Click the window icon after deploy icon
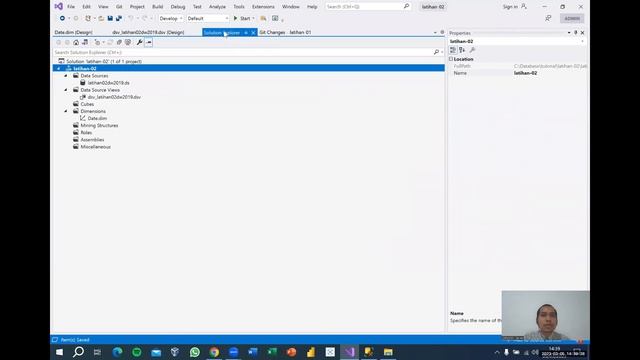 coord(275,18)
